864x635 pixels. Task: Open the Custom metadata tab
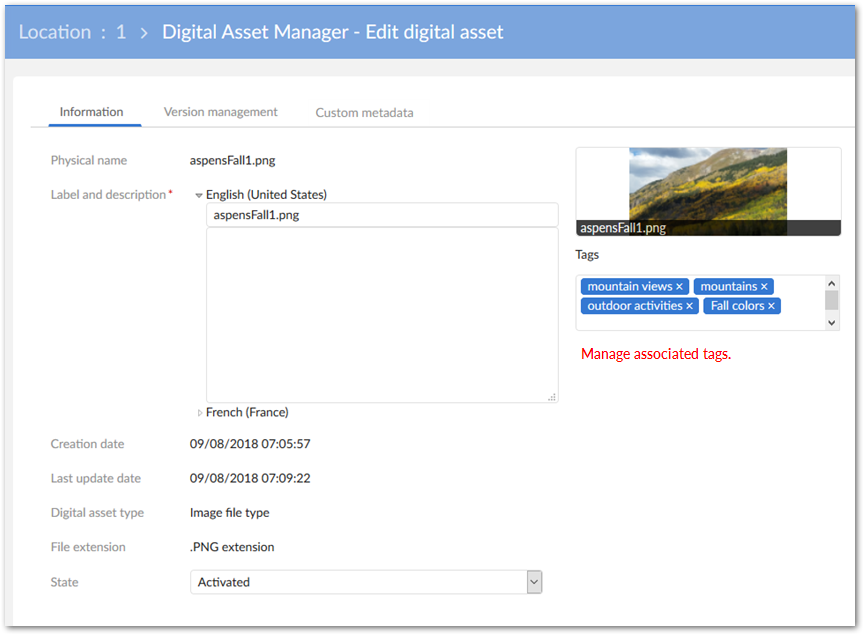click(x=364, y=112)
